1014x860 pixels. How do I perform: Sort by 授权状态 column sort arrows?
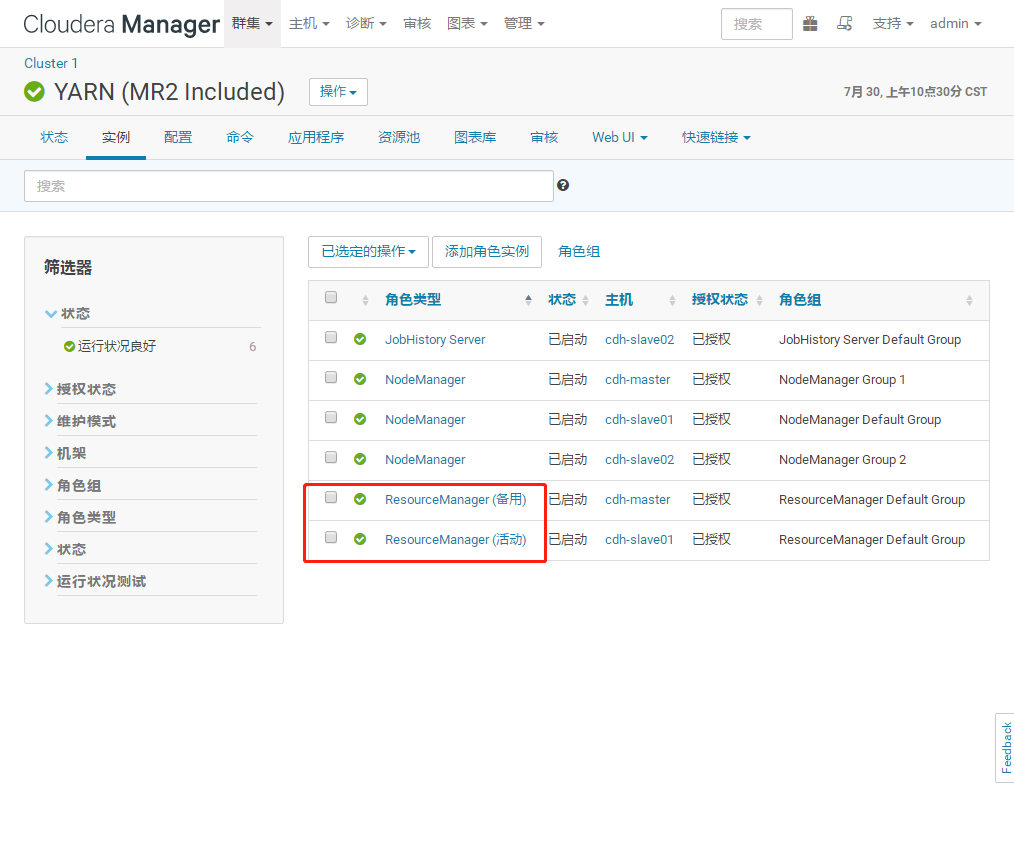point(759,300)
